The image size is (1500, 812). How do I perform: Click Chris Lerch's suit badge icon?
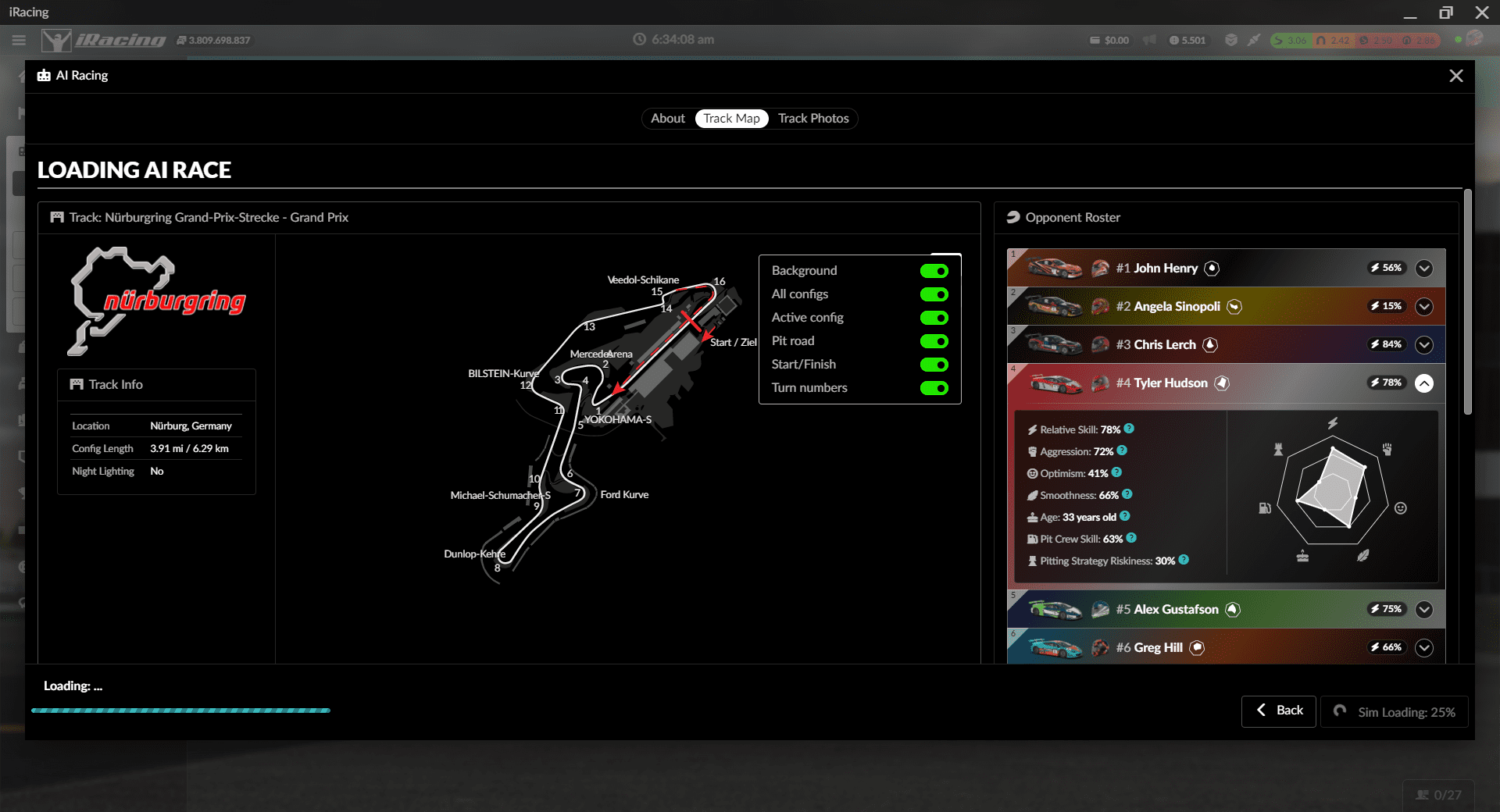1210,345
